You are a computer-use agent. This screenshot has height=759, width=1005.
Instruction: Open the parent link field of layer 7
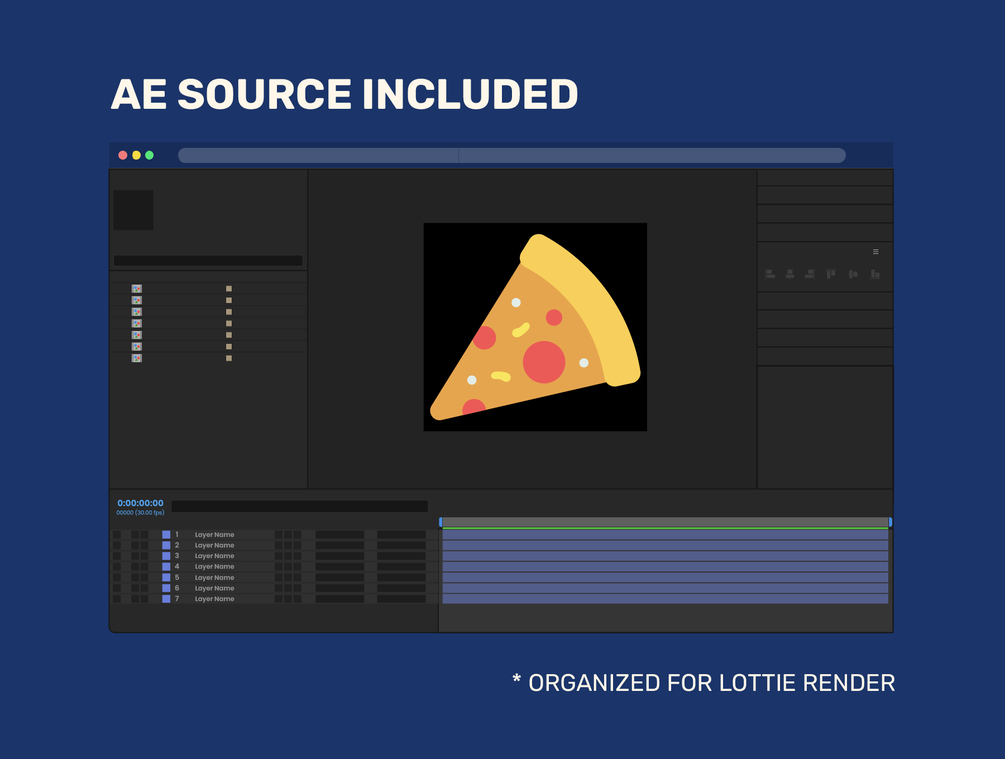pyautogui.click(x=401, y=599)
